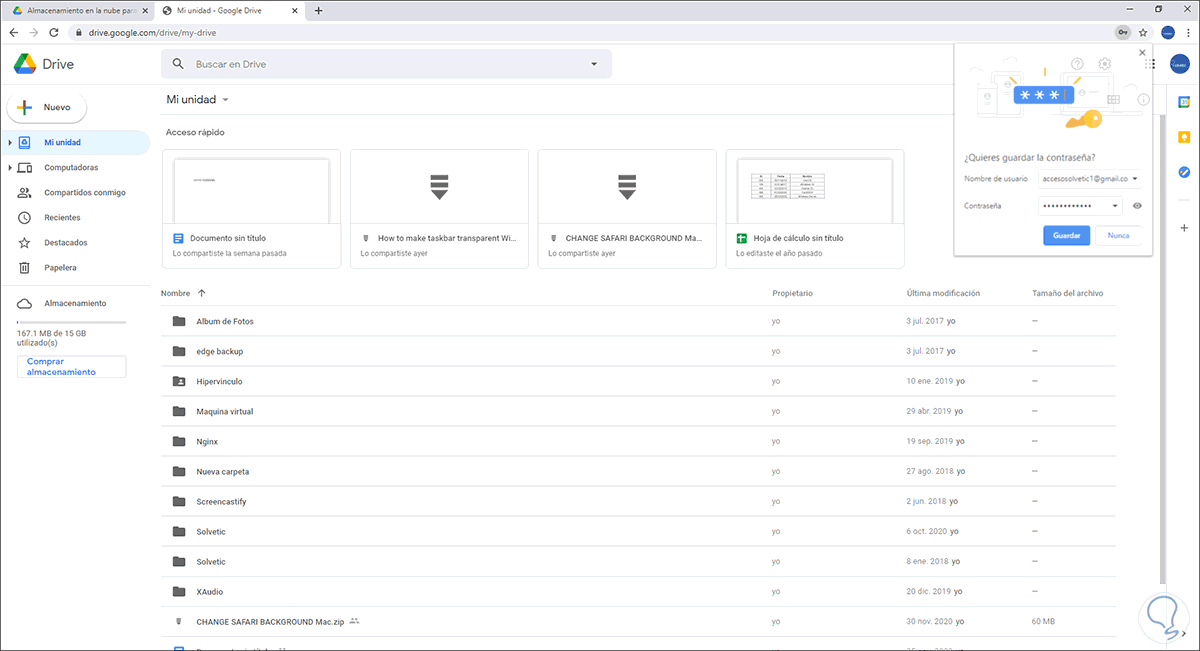Screen dimensions: 1200x651
Task: Click the storage usage progress bar
Action: [x=72, y=322]
